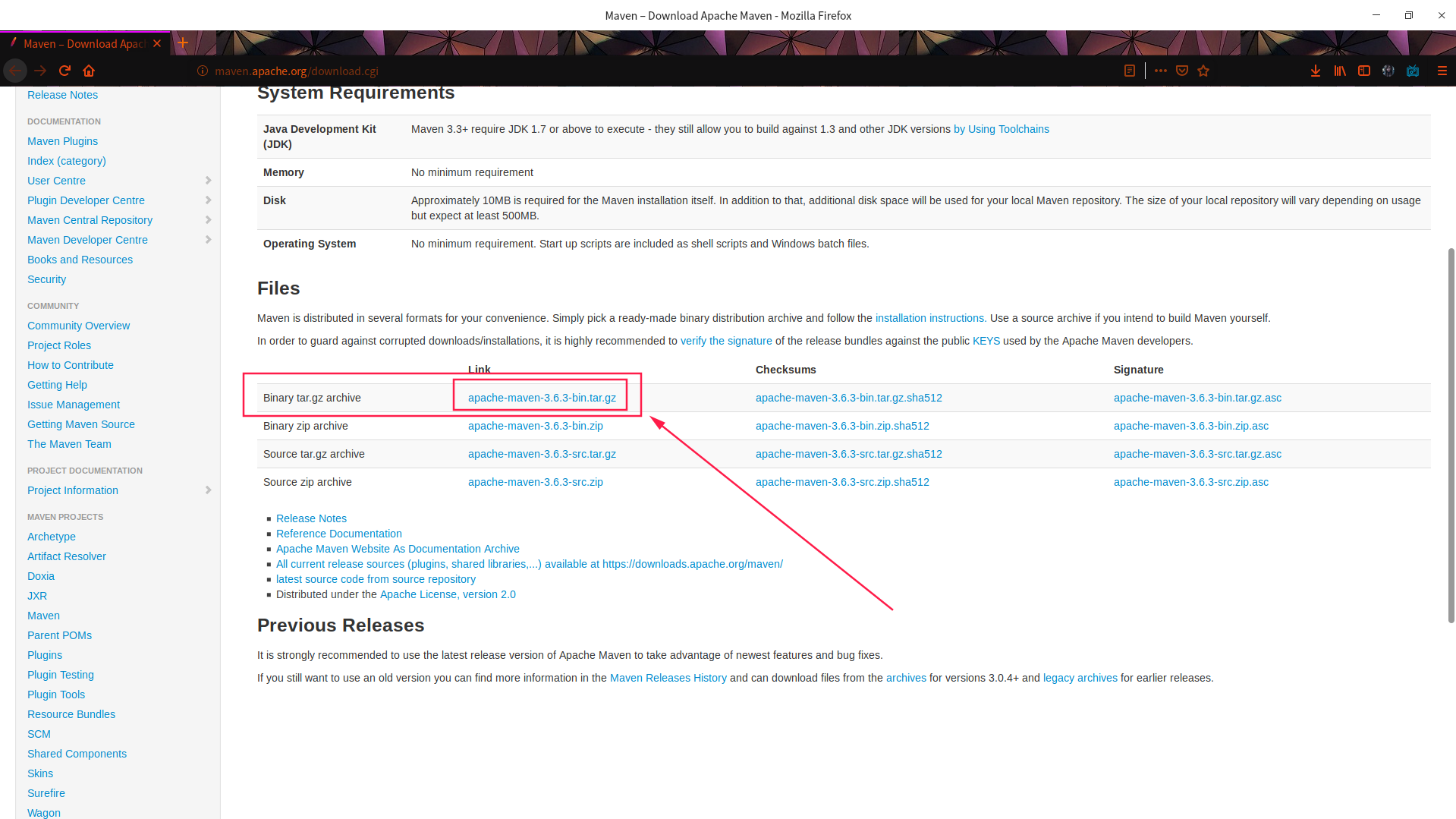Expand Maven Central Repository arrow
This screenshot has width=1456, height=819.
(208, 220)
